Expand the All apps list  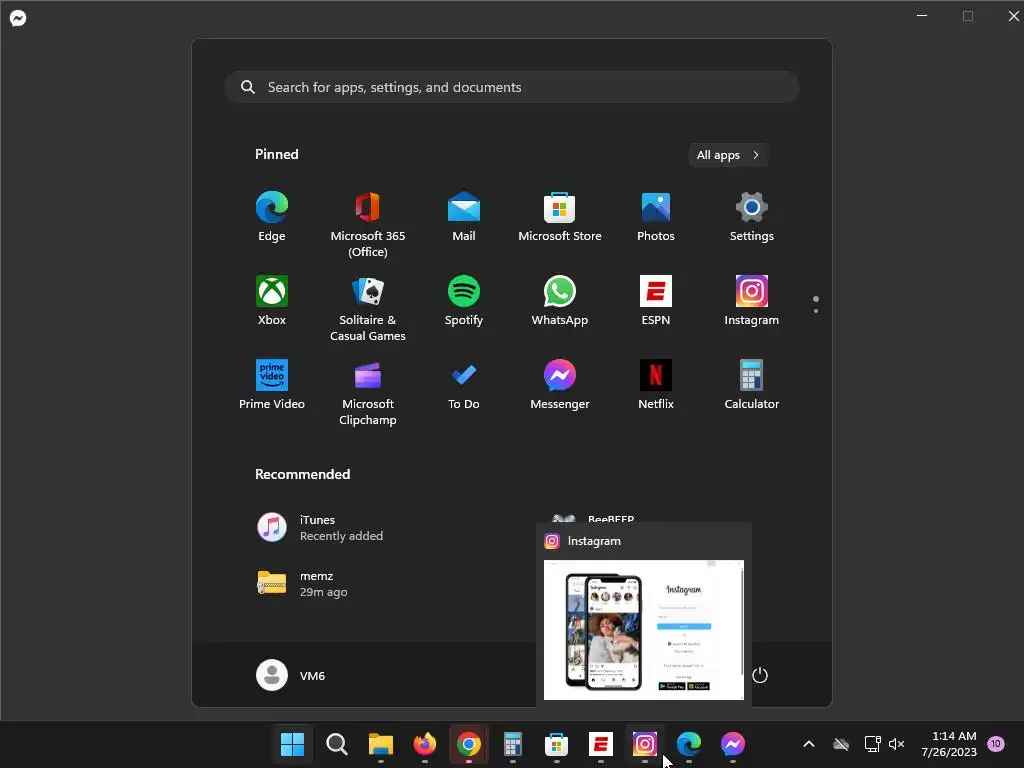pyautogui.click(x=728, y=155)
